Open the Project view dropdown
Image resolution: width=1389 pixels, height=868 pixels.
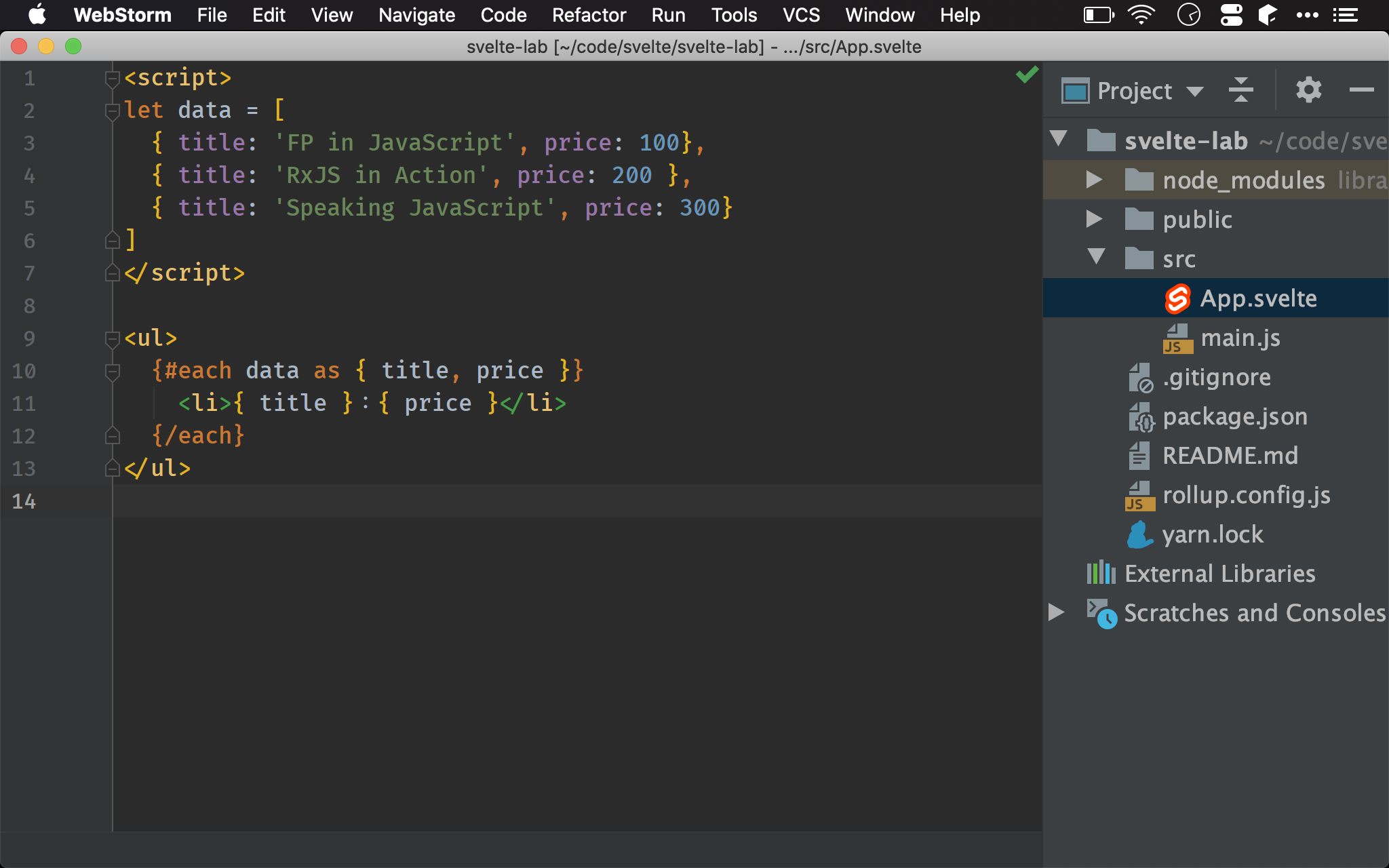click(1195, 91)
